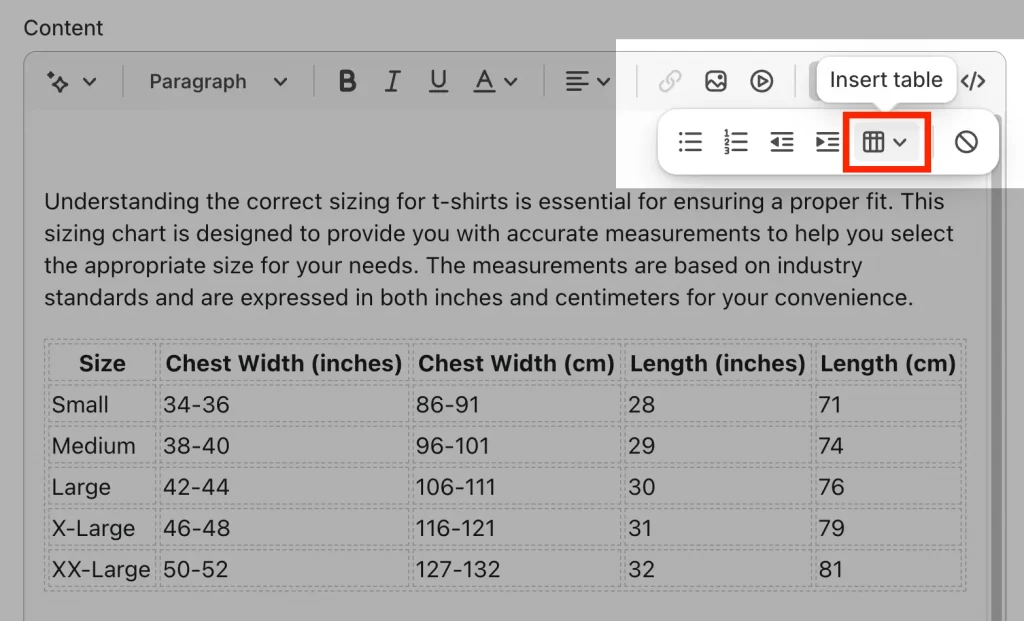Click the indent icon

[x=827, y=142]
